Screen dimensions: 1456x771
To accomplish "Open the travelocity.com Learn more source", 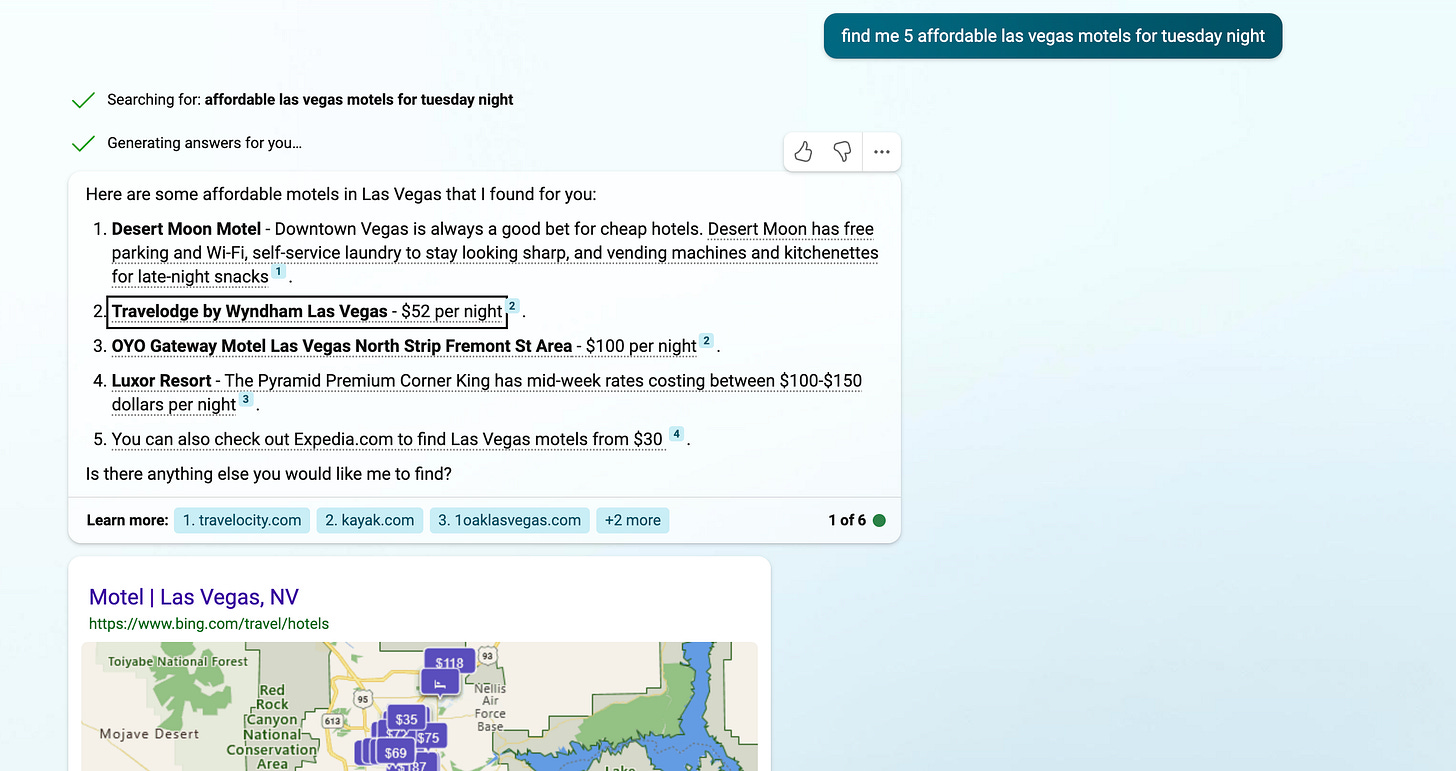I will [x=242, y=520].
